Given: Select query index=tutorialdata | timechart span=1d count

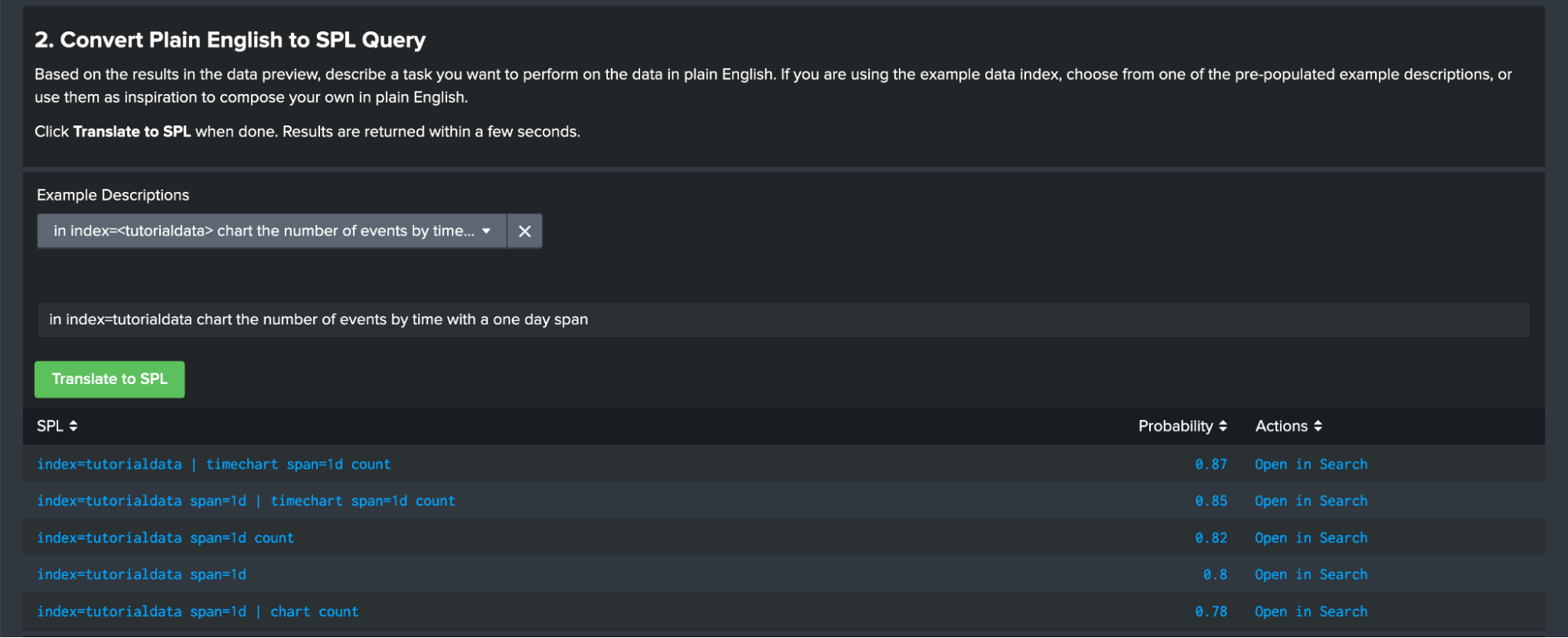Looking at the screenshot, I should click(213, 464).
